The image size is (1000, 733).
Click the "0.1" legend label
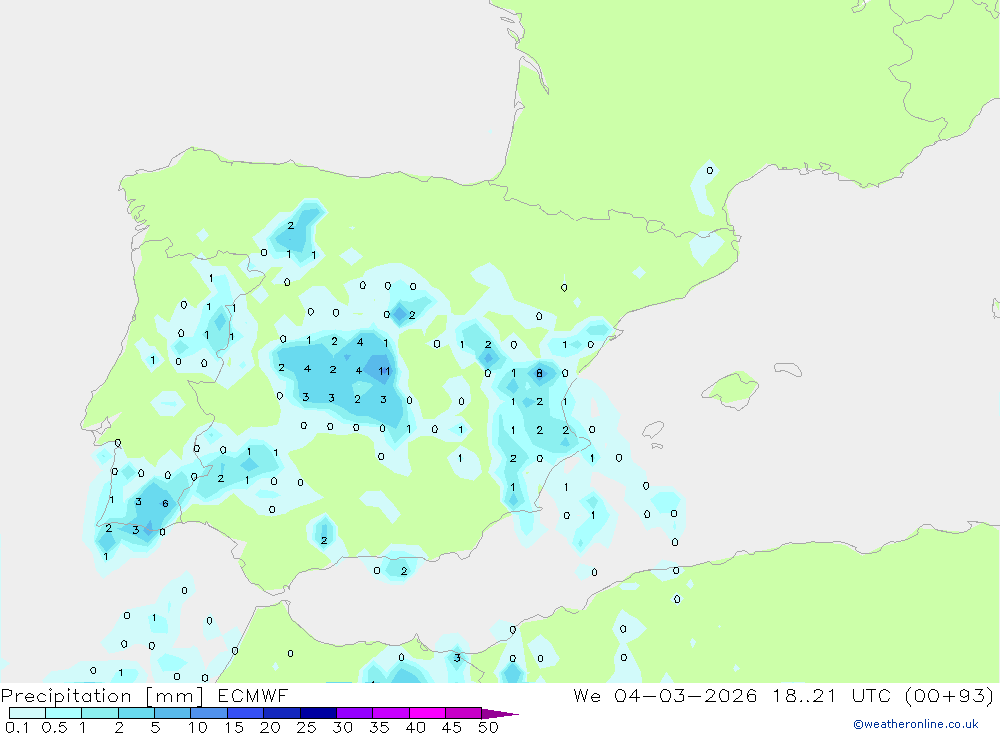pyautogui.click(x=17, y=727)
